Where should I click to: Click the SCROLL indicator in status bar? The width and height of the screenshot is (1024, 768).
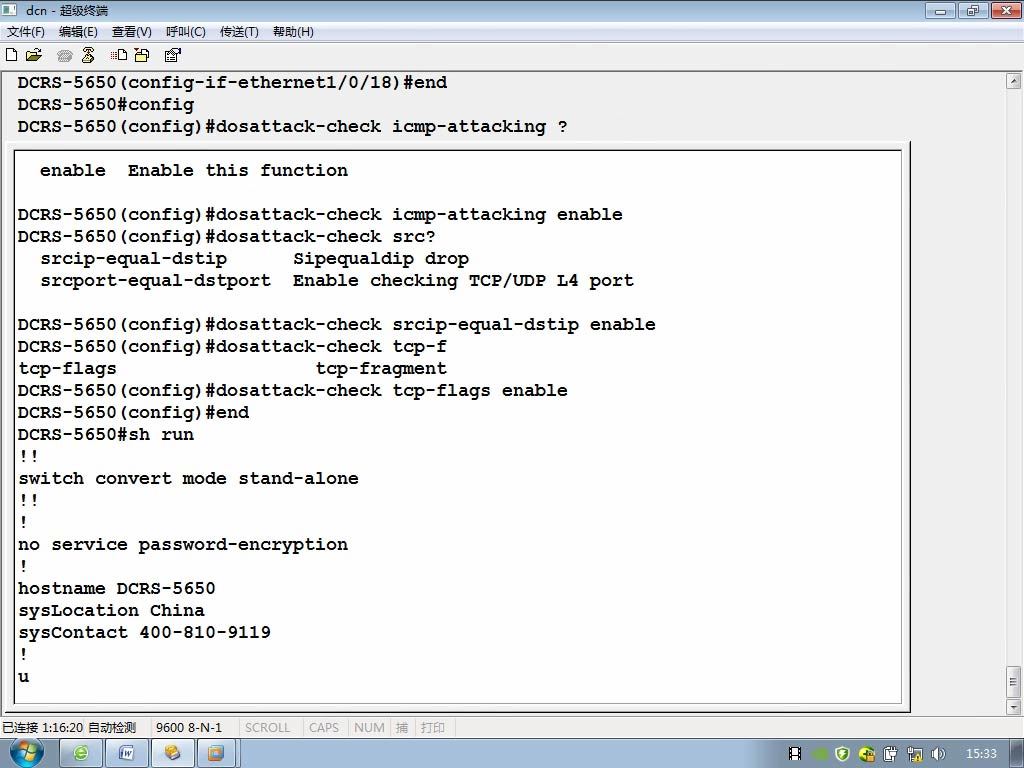point(267,728)
